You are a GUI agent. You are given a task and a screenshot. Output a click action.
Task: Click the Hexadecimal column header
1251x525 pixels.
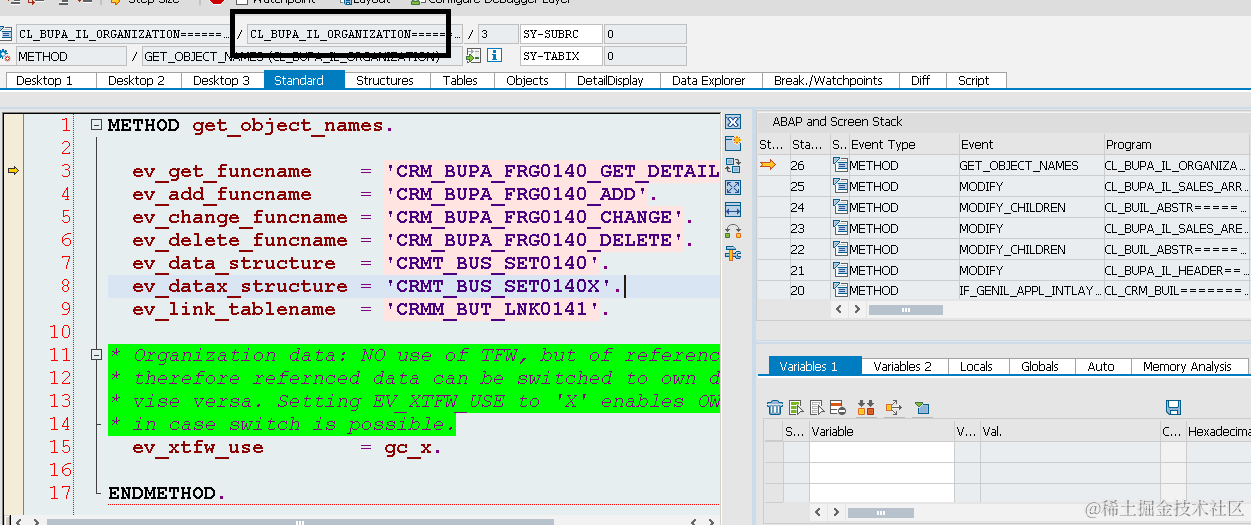coord(1217,431)
